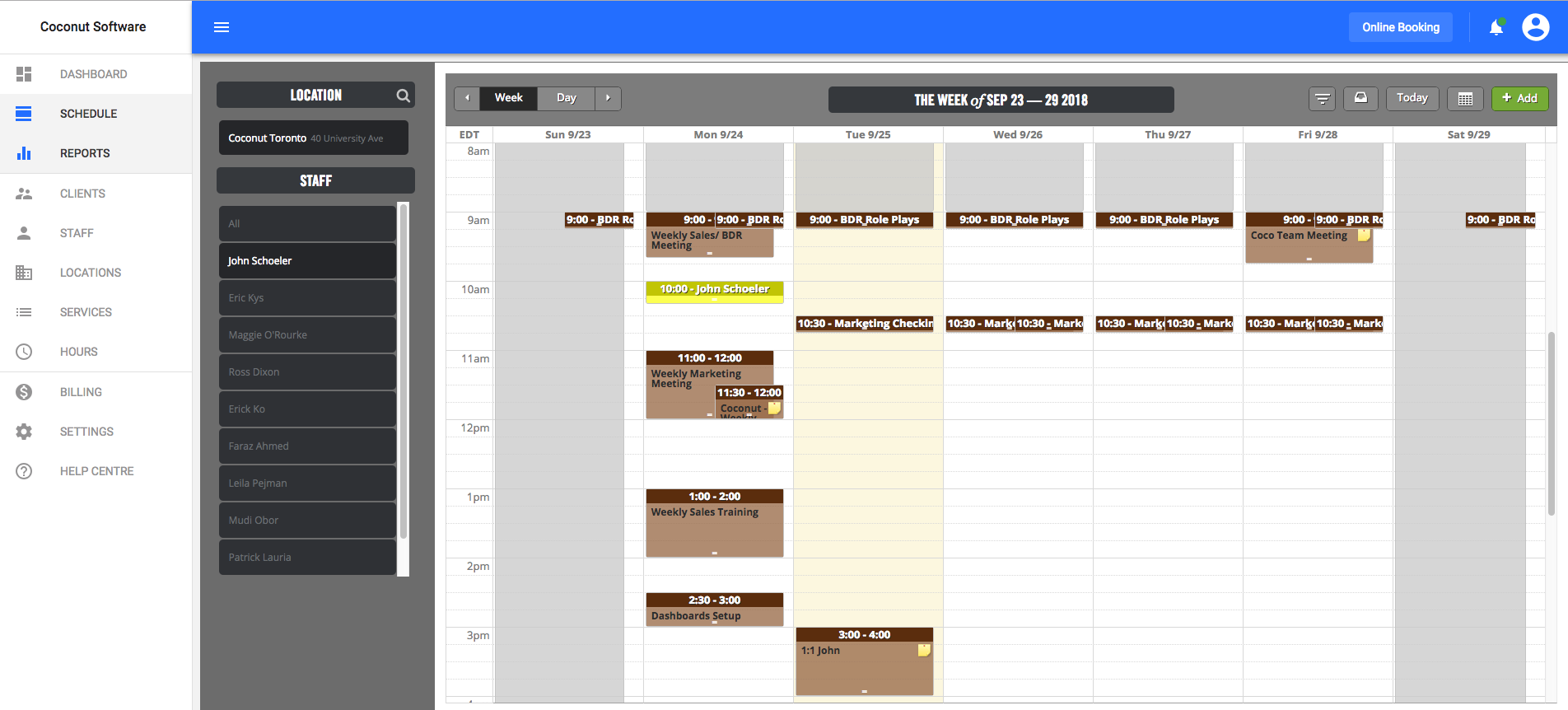Click the Reports bar chart icon
This screenshot has width=1568, height=710.
click(24, 153)
